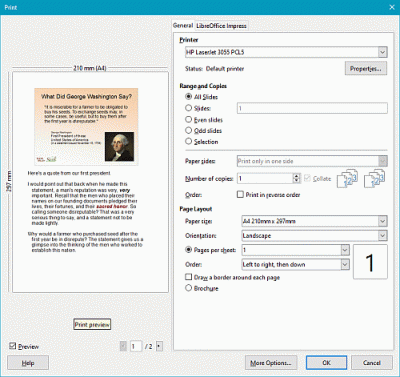The width and height of the screenshot is (400, 377).
Task: Open the Left to right order dropdown
Action: pyautogui.click(x=295, y=265)
